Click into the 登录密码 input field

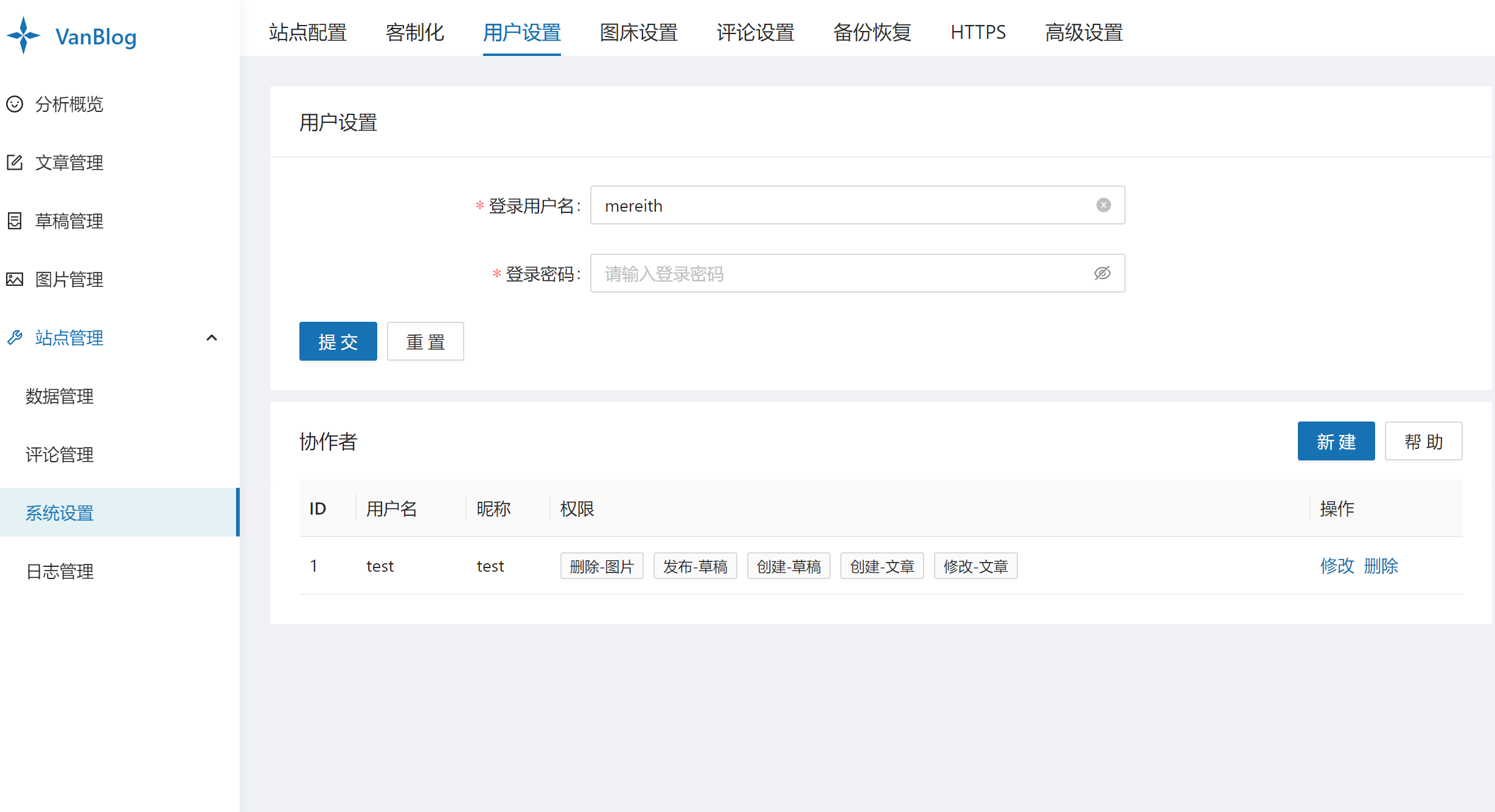click(858, 273)
